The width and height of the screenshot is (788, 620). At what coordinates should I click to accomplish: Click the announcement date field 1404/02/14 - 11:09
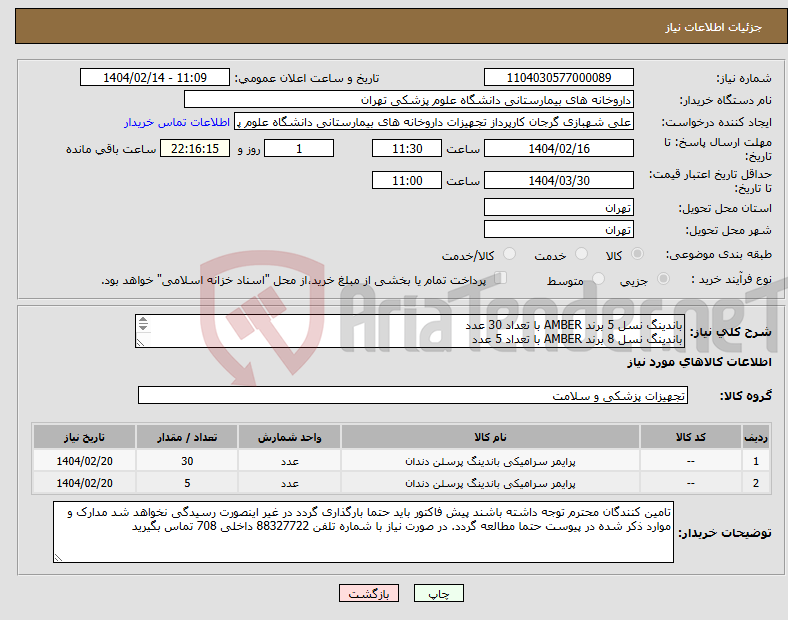[155, 77]
